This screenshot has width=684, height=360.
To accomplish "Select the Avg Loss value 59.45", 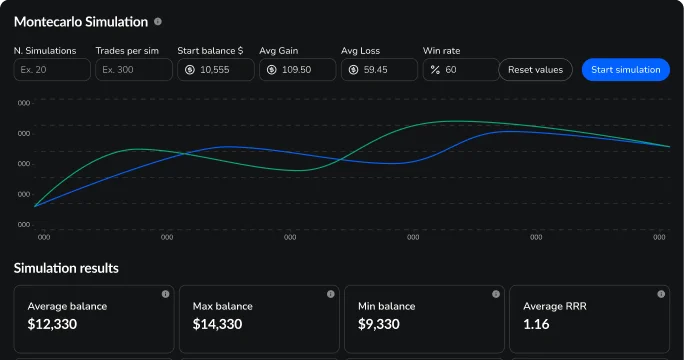I will click(x=376, y=70).
